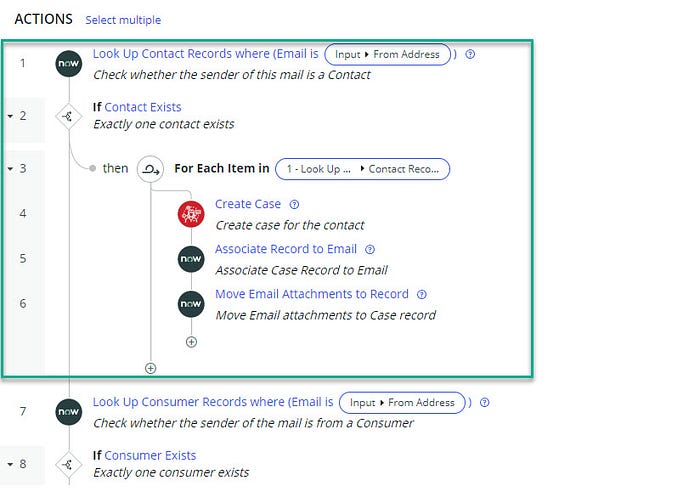Click the help icon next to Create Case

[x=294, y=205]
